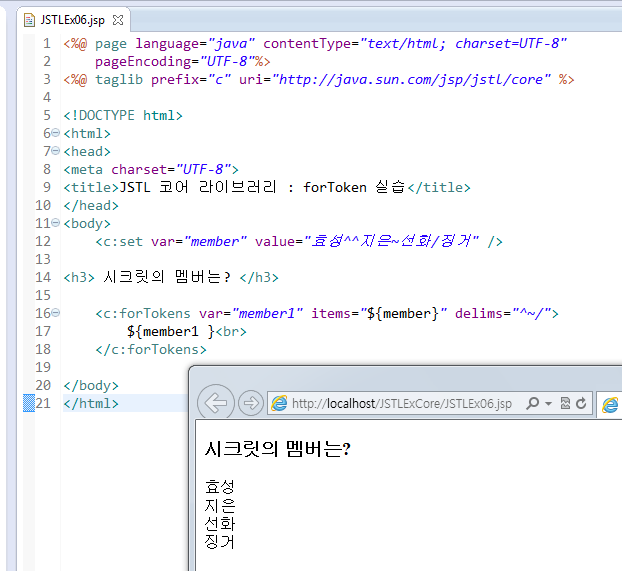Image resolution: width=622 pixels, height=571 pixels.
Task: Select the JSTLEx06.jsp editor tab
Action: click(x=73, y=20)
